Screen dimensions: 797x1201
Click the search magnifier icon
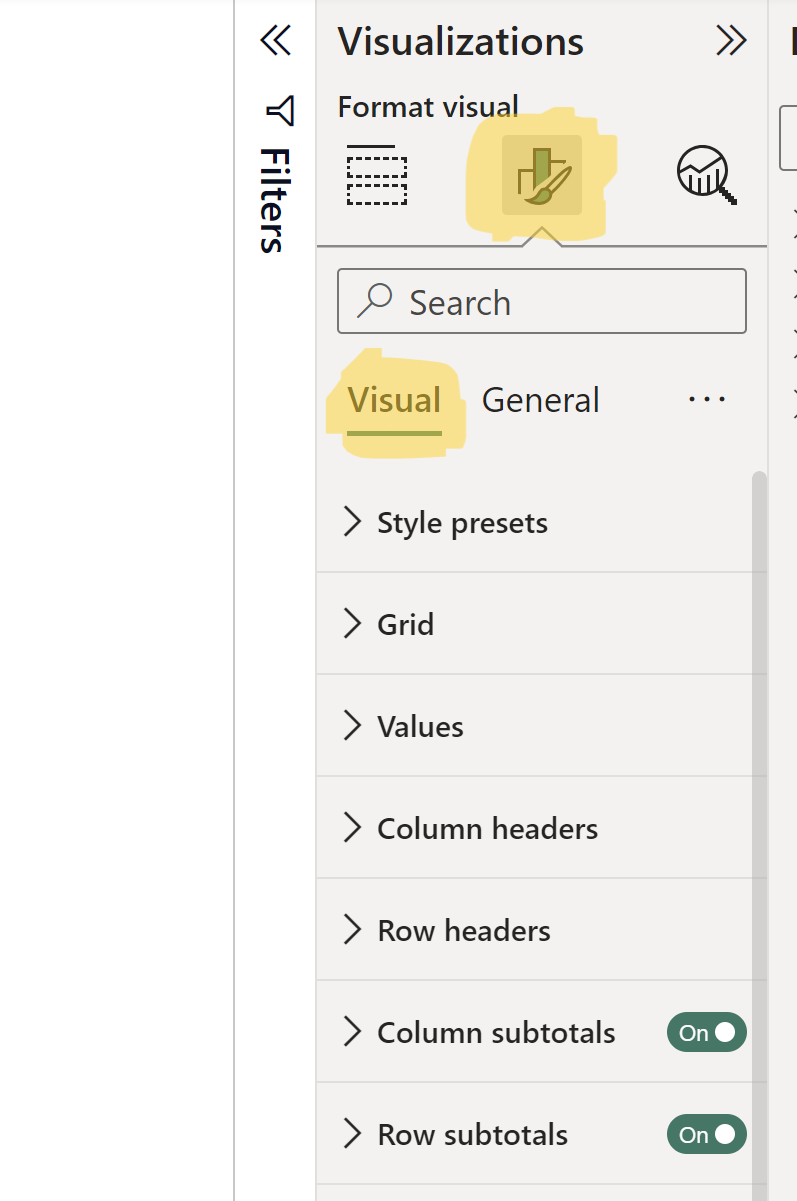pyautogui.click(x=375, y=301)
